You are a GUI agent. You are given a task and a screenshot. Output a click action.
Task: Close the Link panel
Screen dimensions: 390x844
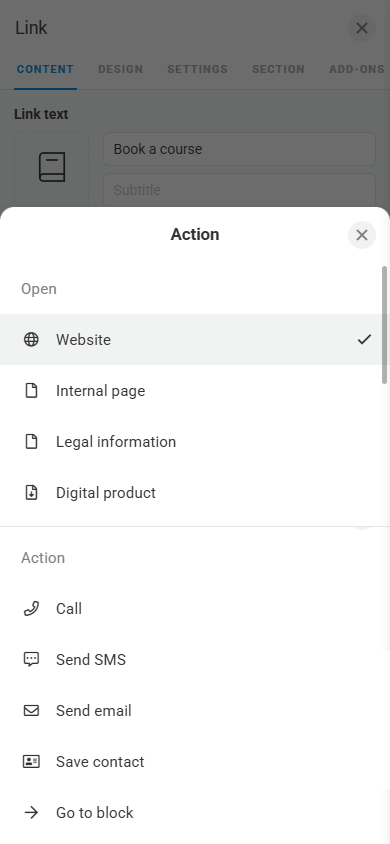pos(362,28)
